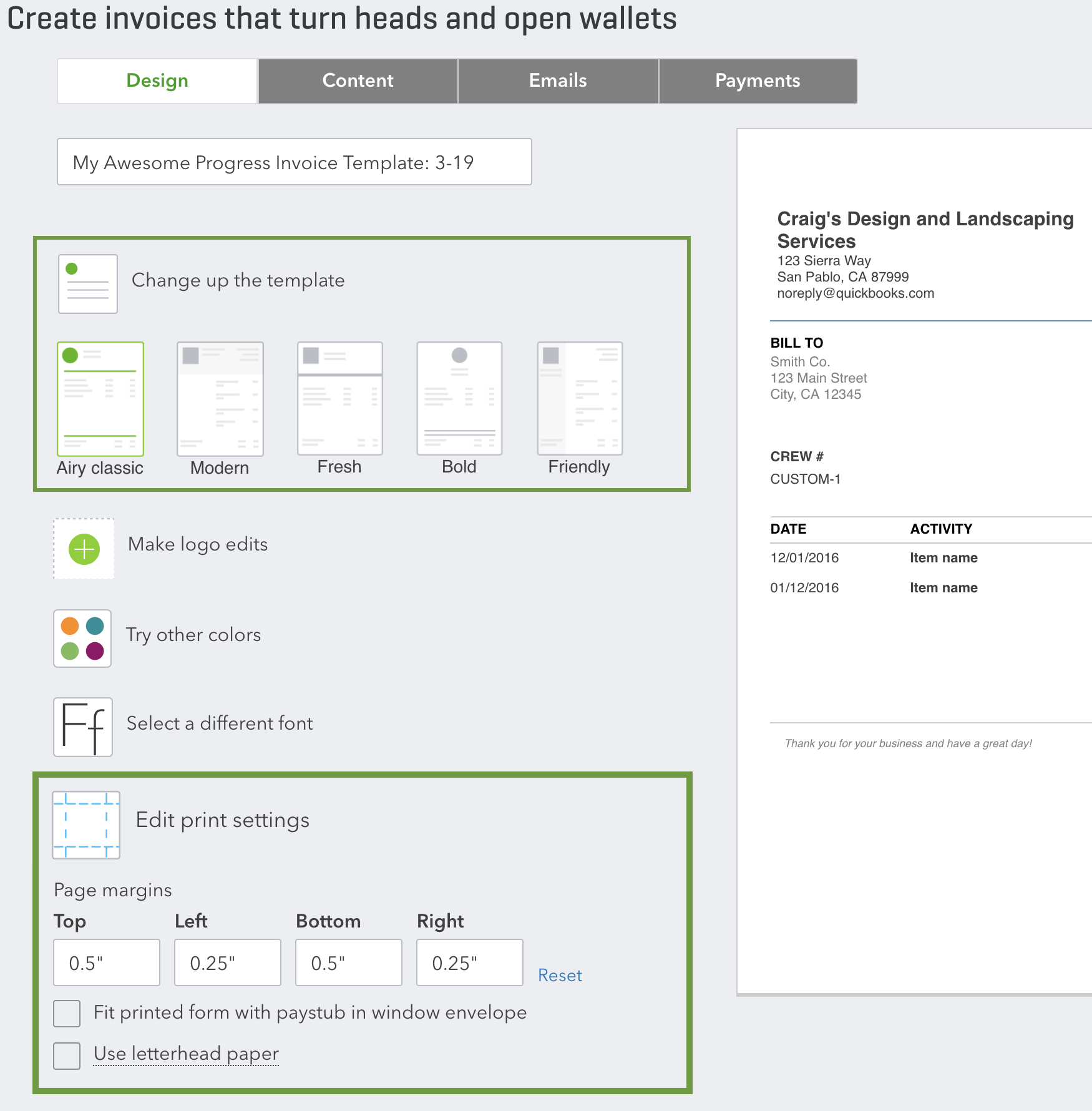Open Try other colors palette icon

(82, 638)
